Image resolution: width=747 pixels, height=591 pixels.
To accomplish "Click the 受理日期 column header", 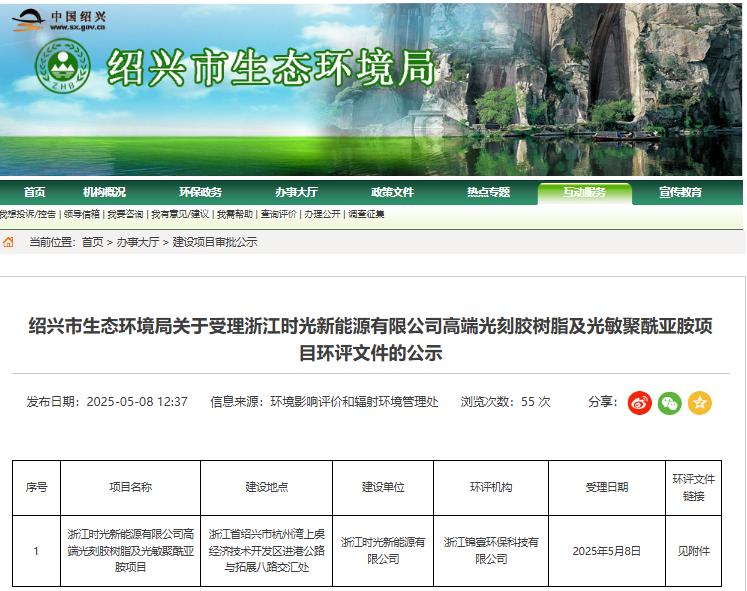I will [607, 487].
